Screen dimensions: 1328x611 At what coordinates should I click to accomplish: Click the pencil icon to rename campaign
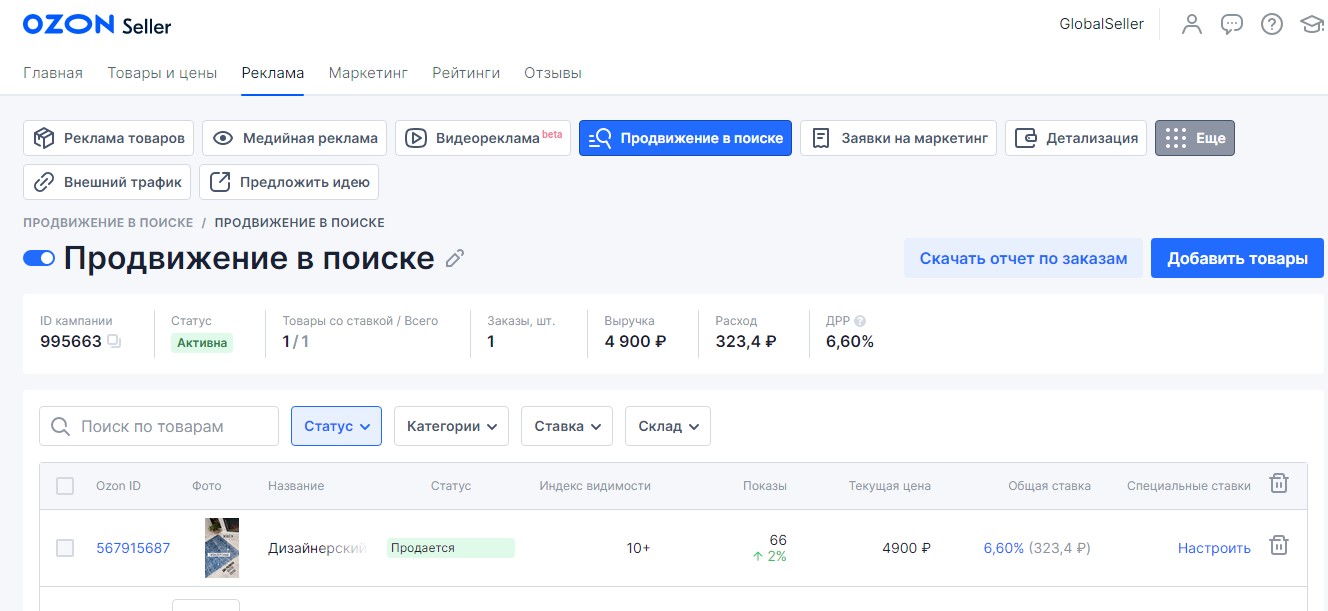(x=455, y=259)
